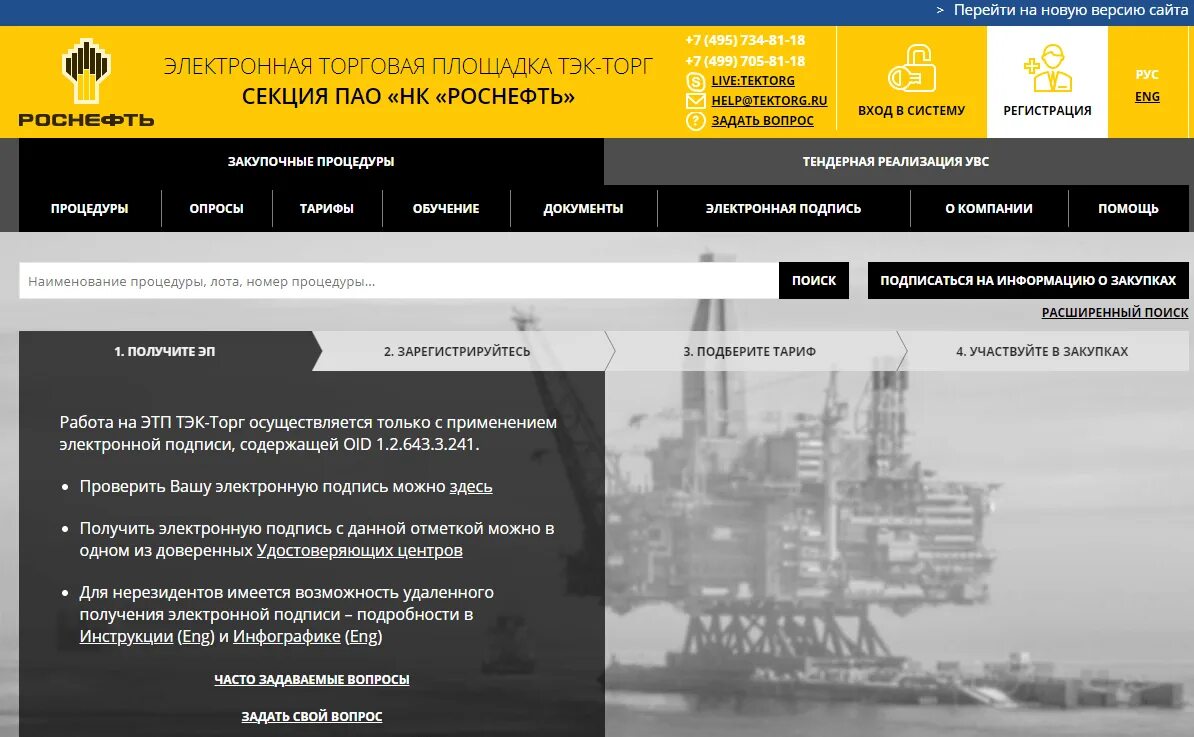This screenshot has width=1194, height=737.
Task: Open the О КОМПАНИИ menu
Action: pyautogui.click(x=989, y=209)
